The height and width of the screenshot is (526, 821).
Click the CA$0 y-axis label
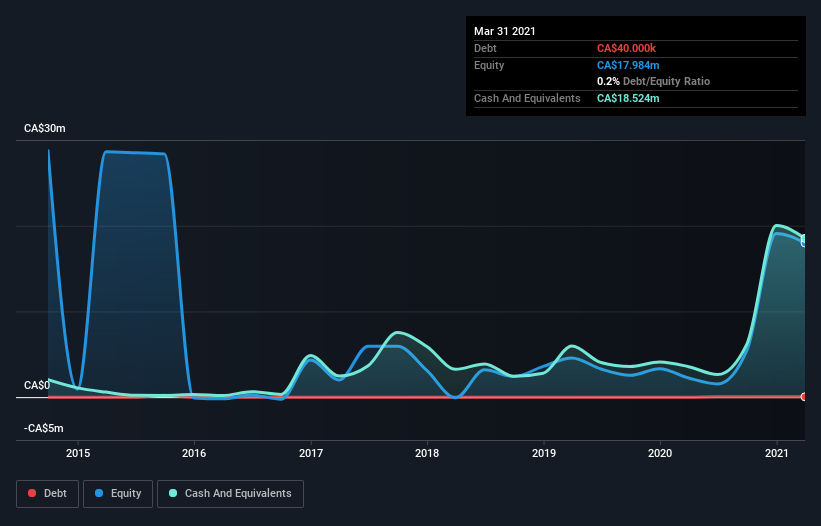[x=37, y=385]
